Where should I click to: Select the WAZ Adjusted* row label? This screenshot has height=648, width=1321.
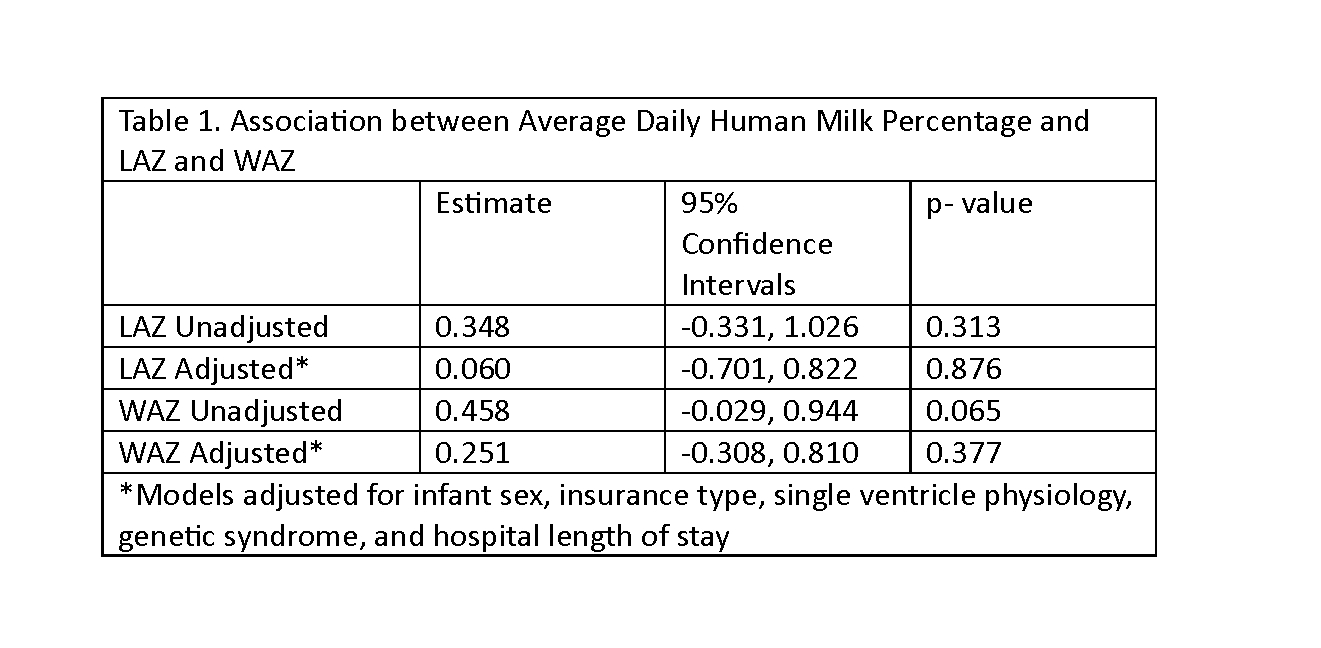pyautogui.click(x=220, y=453)
